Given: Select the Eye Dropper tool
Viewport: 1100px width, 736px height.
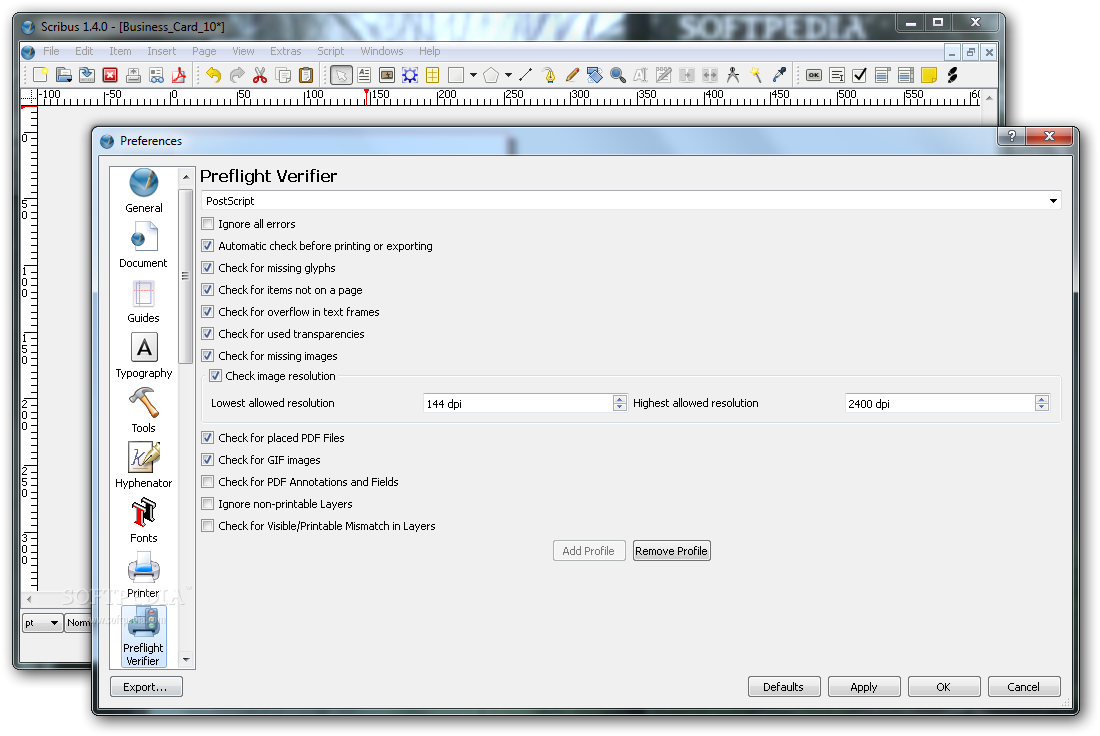Looking at the screenshot, I should pos(779,75).
